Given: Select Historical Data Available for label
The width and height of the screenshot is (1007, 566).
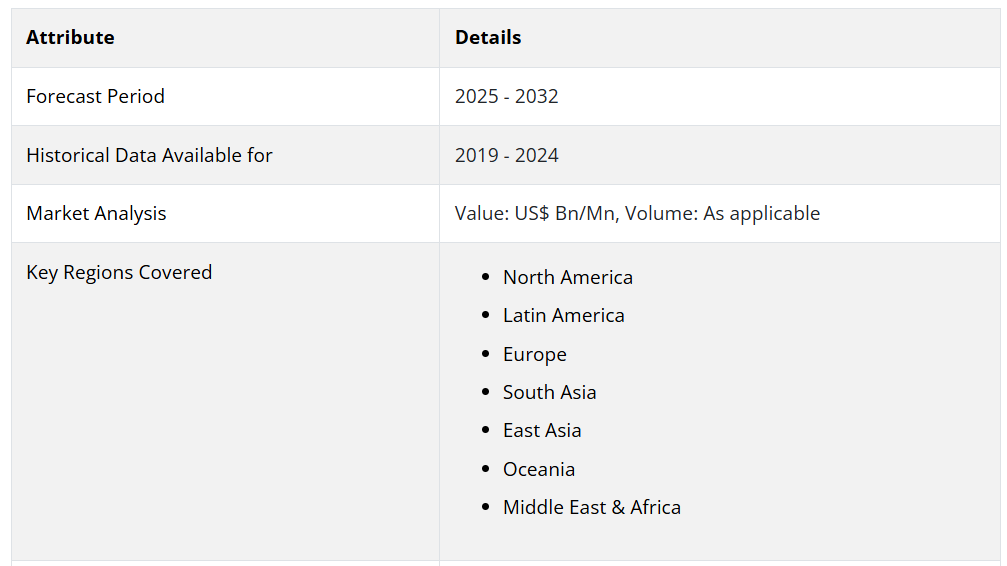Looking at the screenshot, I should click(149, 155).
